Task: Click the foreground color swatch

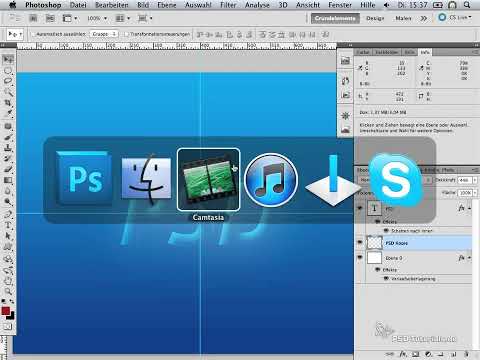Action: pyautogui.click(x=5, y=311)
